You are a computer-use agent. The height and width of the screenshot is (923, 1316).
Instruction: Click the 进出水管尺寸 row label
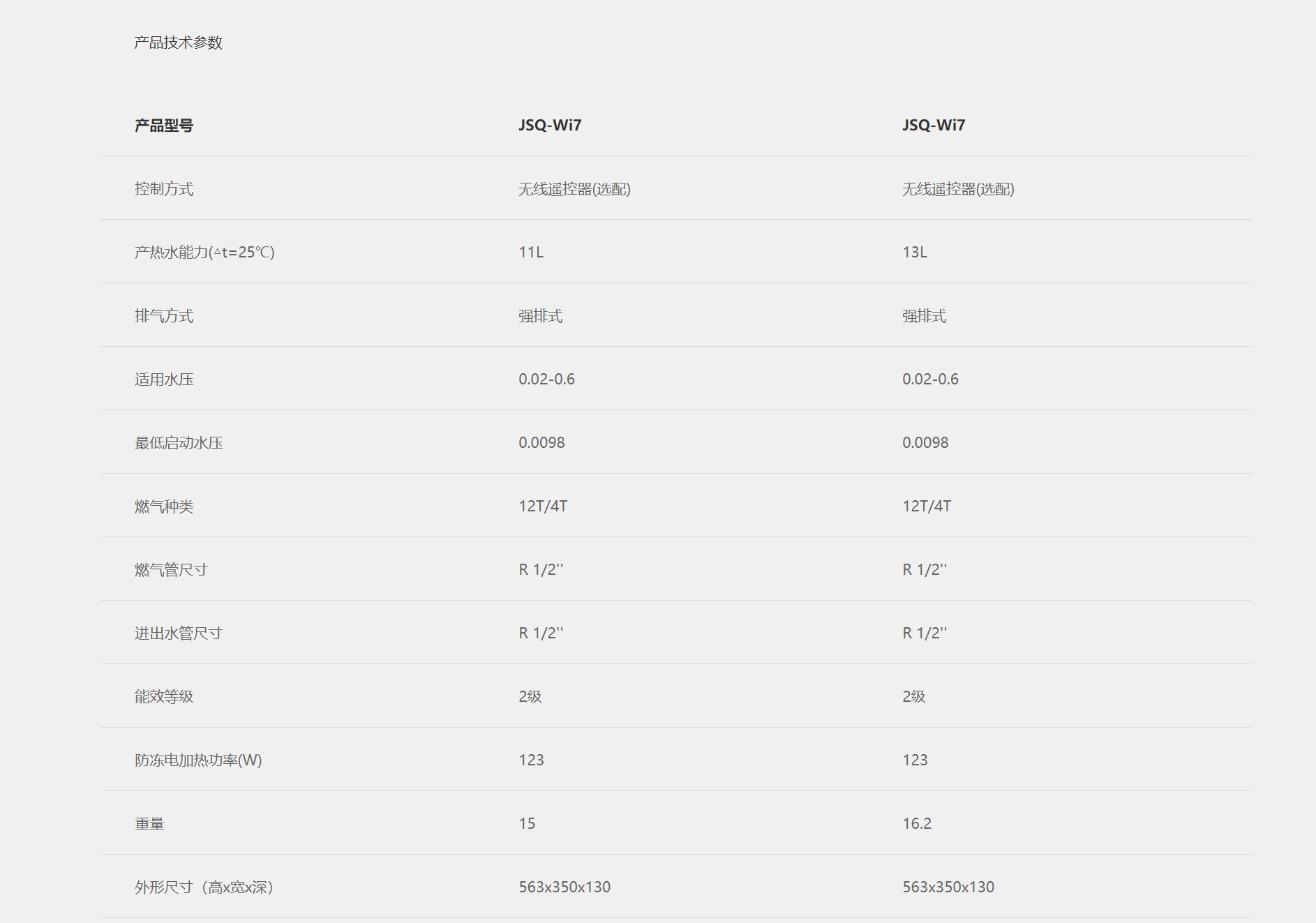[x=179, y=633]
